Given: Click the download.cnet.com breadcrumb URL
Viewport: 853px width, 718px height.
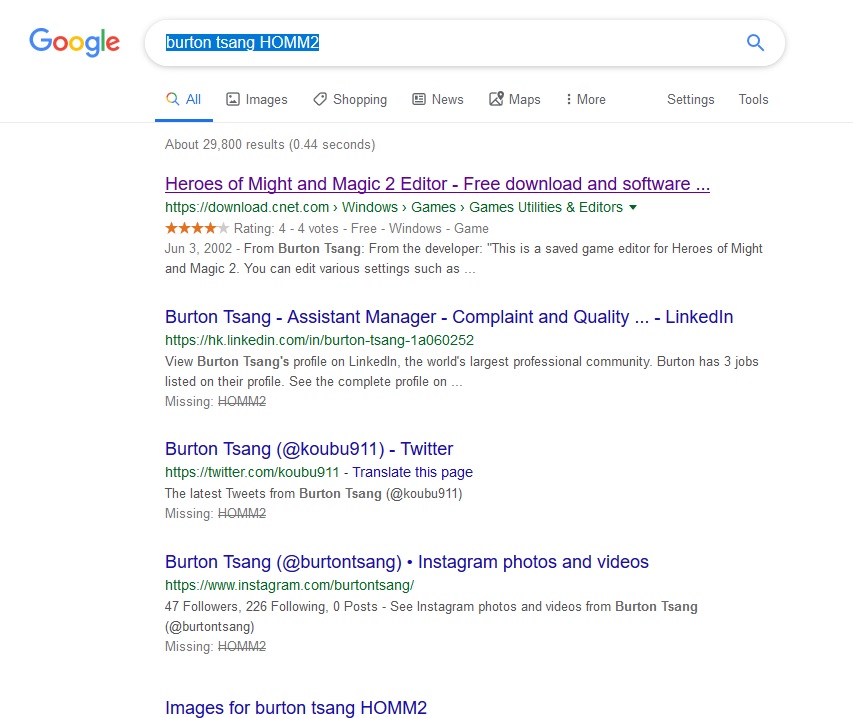Looking at the screenshot, I should click(394, 207).
